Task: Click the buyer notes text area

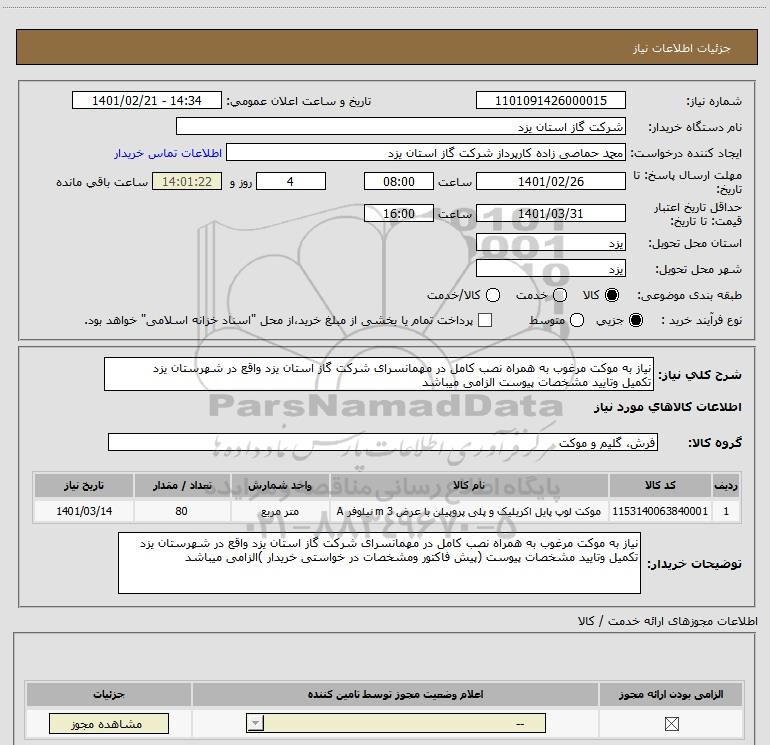Action: (379, 563)
